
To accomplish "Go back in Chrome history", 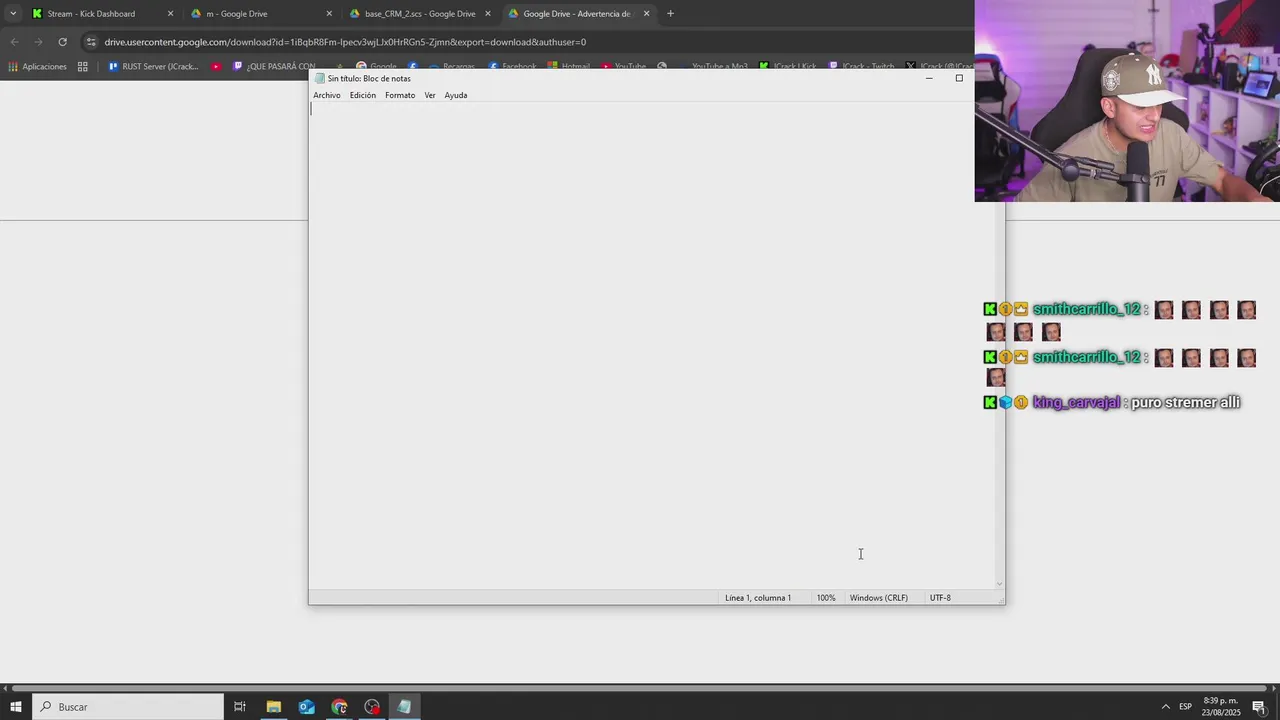I will (x=14, y=42).
